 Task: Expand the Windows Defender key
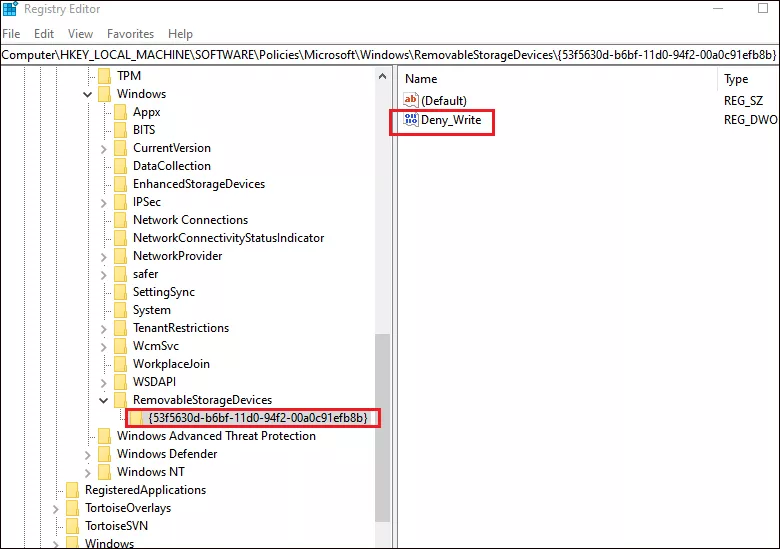coord(88,454)
